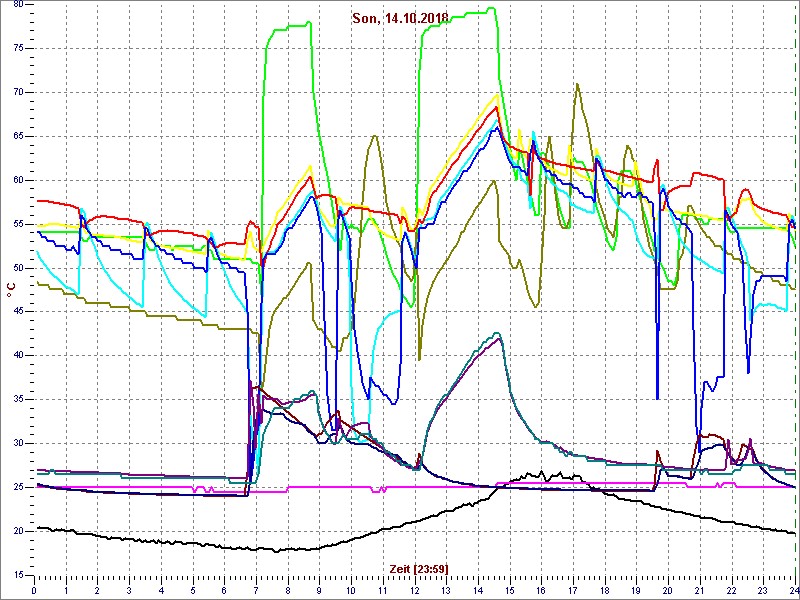Click hour 3 on the time axis

pos(130,589)
